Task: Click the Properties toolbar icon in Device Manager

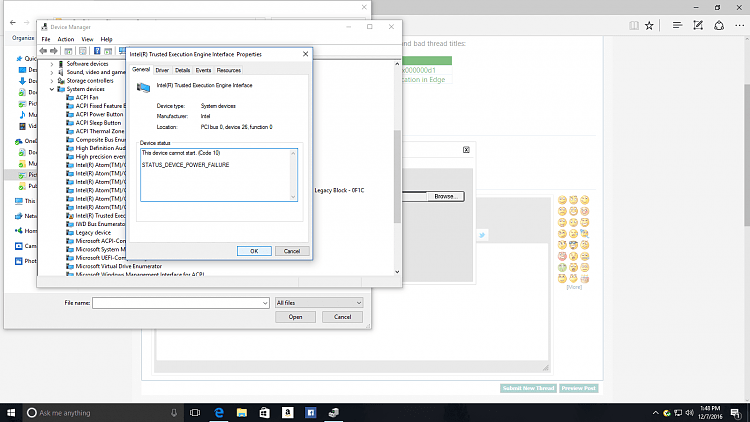Action: (x=83, y=51)
